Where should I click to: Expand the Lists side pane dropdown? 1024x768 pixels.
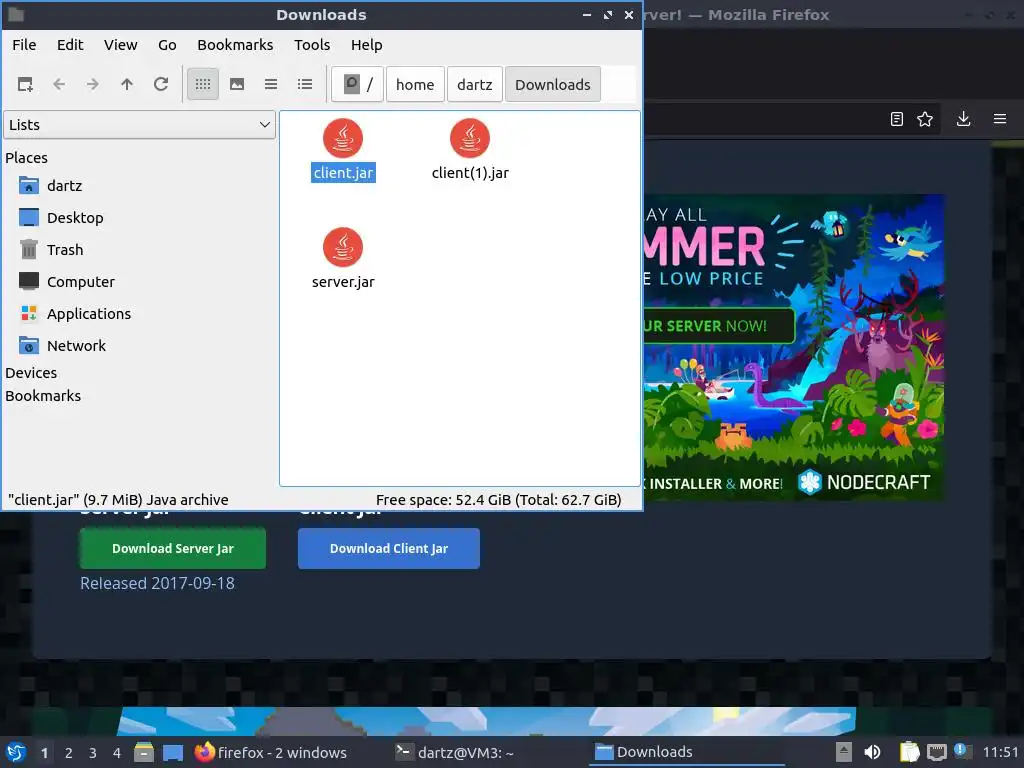coord(140,125)
